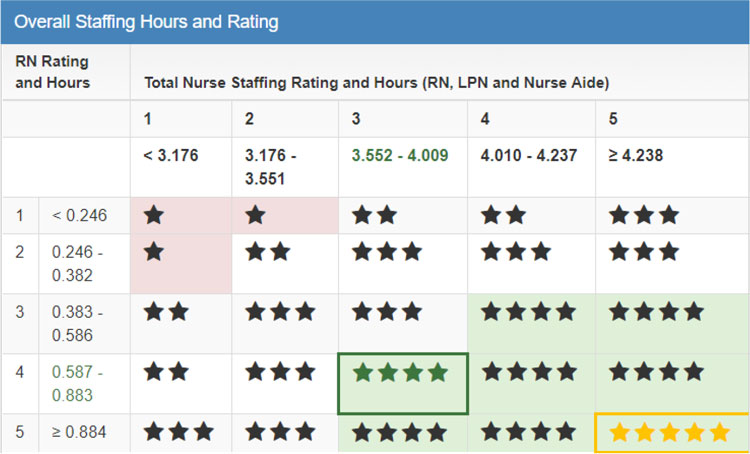This screenshot has height=454, width=750.
Task: Select three stars for RN 0.383 - 0.586, total 3.176 - 3.551
Action: (280, 312)
